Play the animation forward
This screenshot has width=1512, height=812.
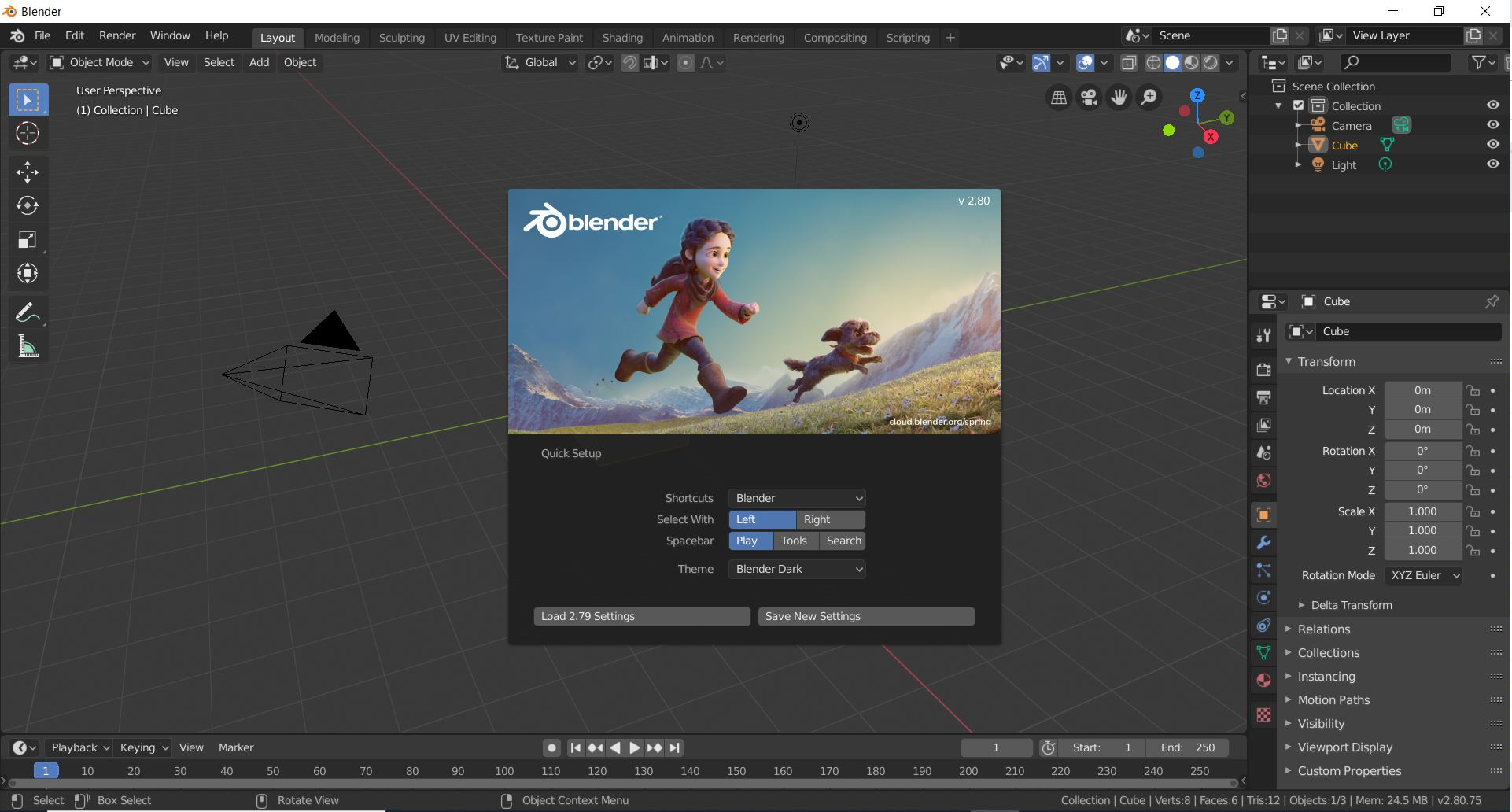point(634,747)
